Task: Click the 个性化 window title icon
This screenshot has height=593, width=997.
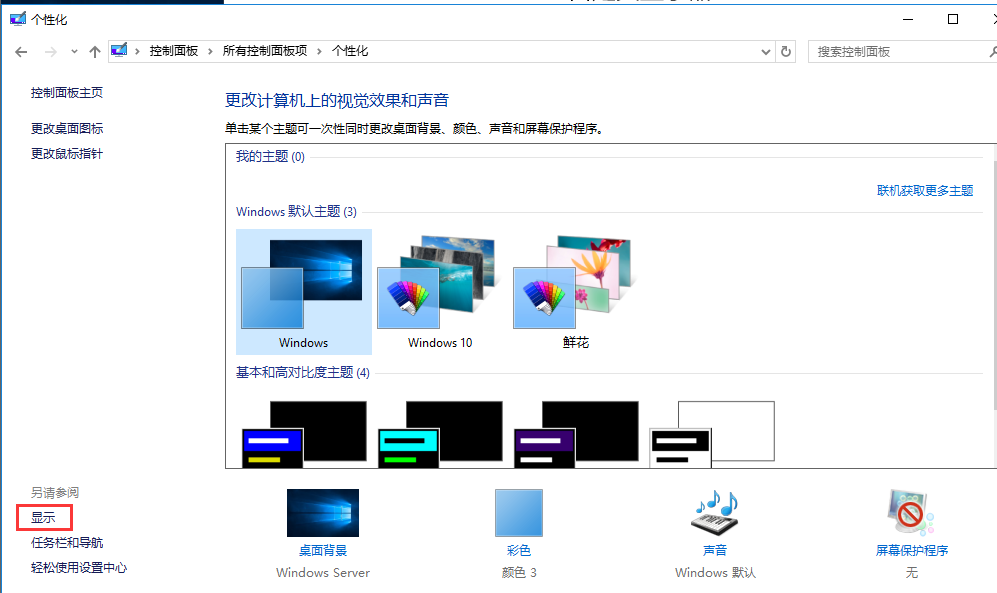Action: coord(18,19)
